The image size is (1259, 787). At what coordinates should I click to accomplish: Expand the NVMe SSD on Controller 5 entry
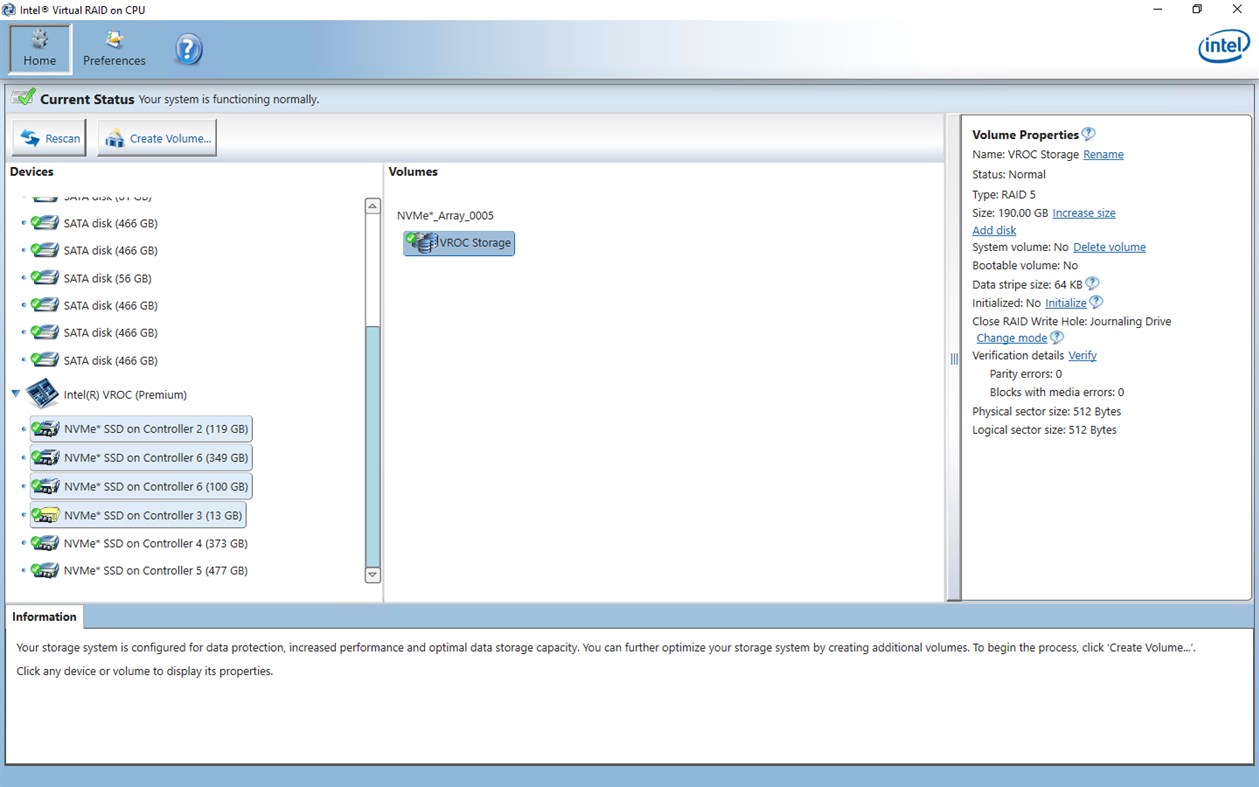click(x=23, y=570)
